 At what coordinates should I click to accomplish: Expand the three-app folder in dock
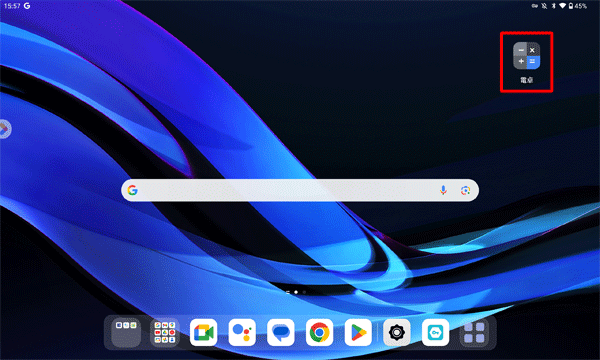pos(126,332)
